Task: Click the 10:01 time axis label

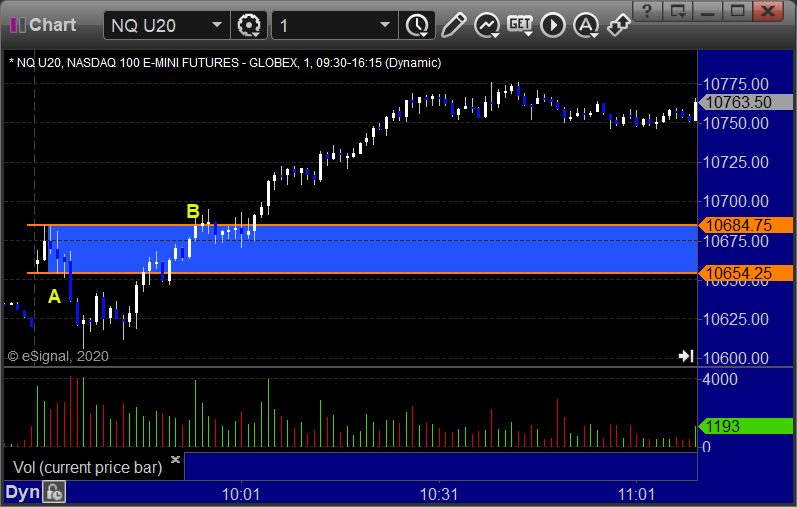Action: click(x=241, y=494)
